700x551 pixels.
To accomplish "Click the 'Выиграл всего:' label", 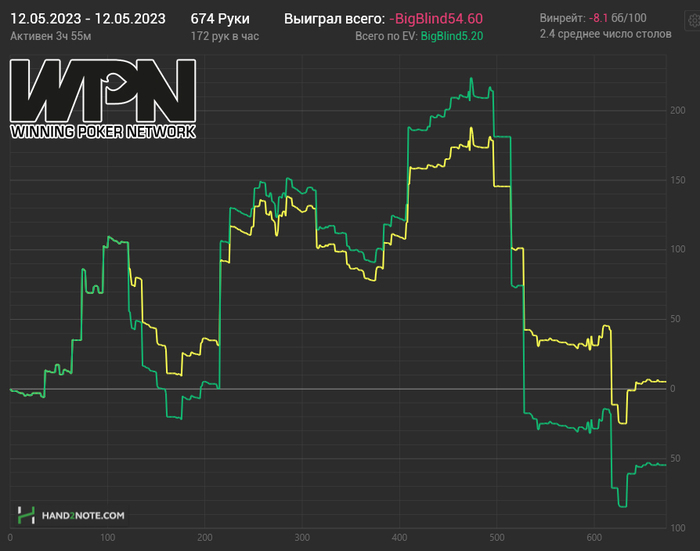I will click(334, 19).
